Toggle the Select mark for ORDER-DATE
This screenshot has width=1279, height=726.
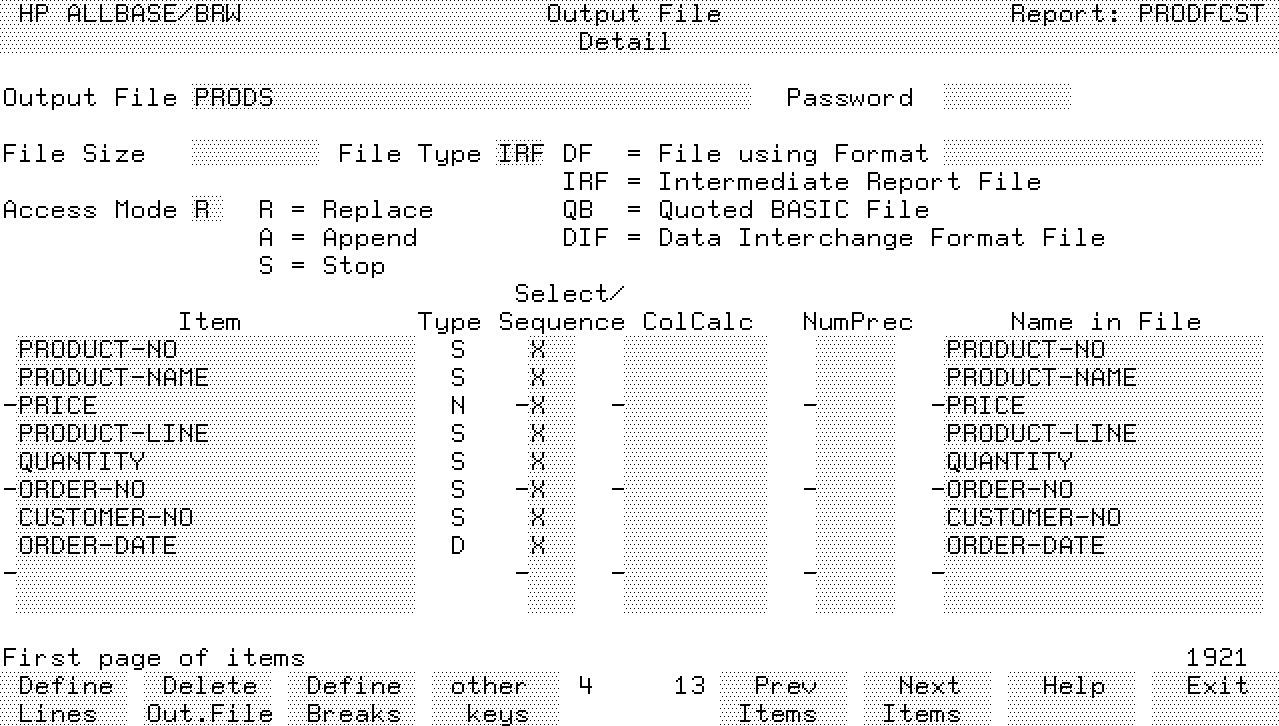pos(538,546)
